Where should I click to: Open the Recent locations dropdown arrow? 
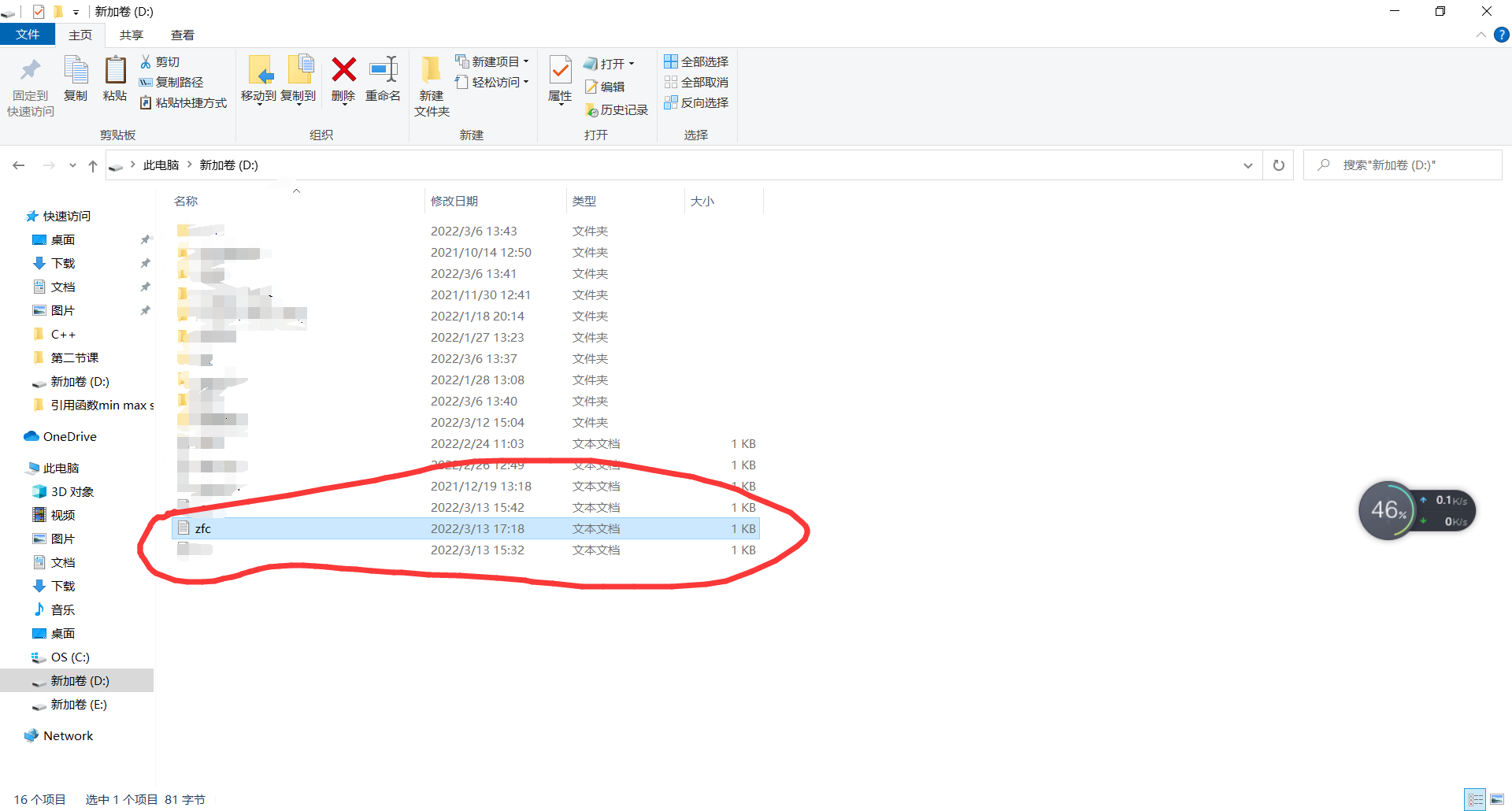(72, 165)
